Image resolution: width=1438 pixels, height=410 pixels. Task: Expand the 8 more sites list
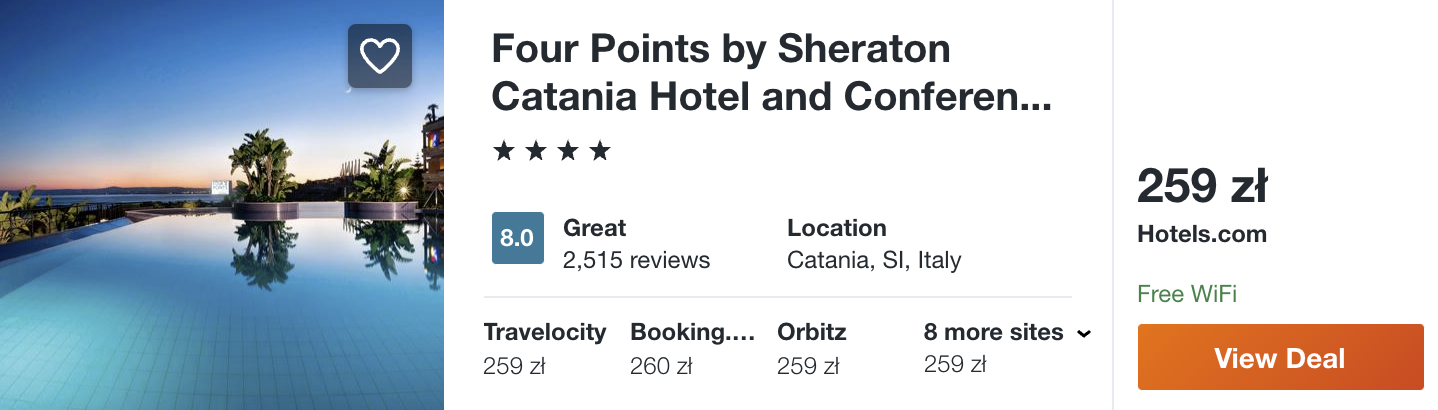coord(993,332)
